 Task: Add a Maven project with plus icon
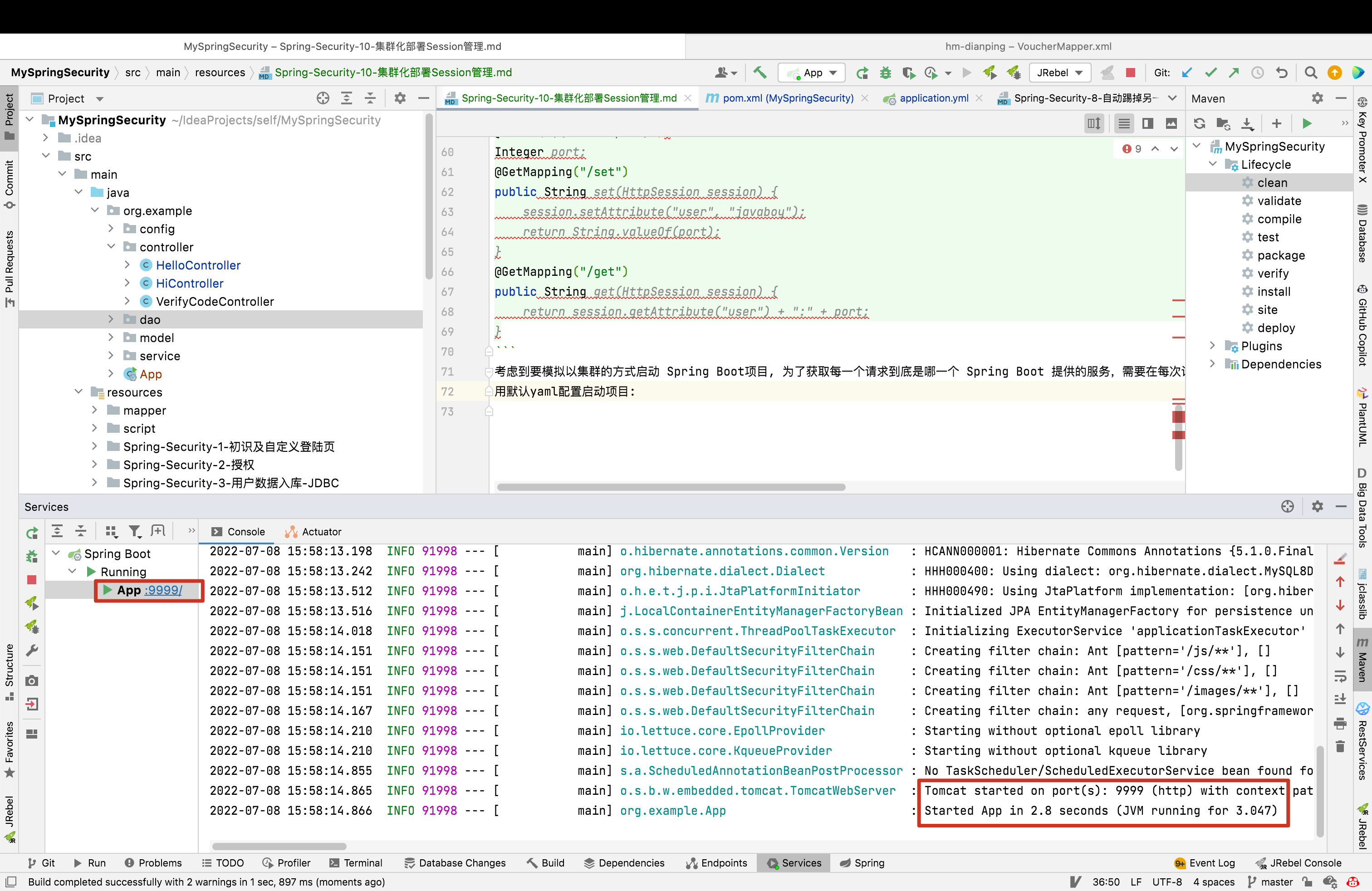(1276, 123)
